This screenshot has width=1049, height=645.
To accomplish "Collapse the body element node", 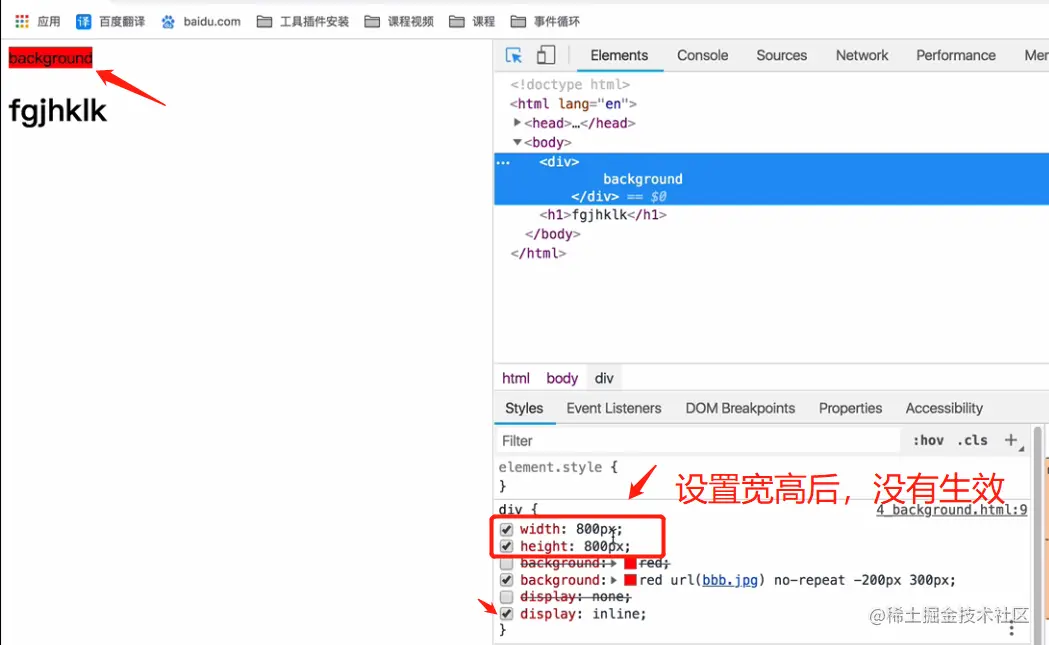I will point(516,142).
